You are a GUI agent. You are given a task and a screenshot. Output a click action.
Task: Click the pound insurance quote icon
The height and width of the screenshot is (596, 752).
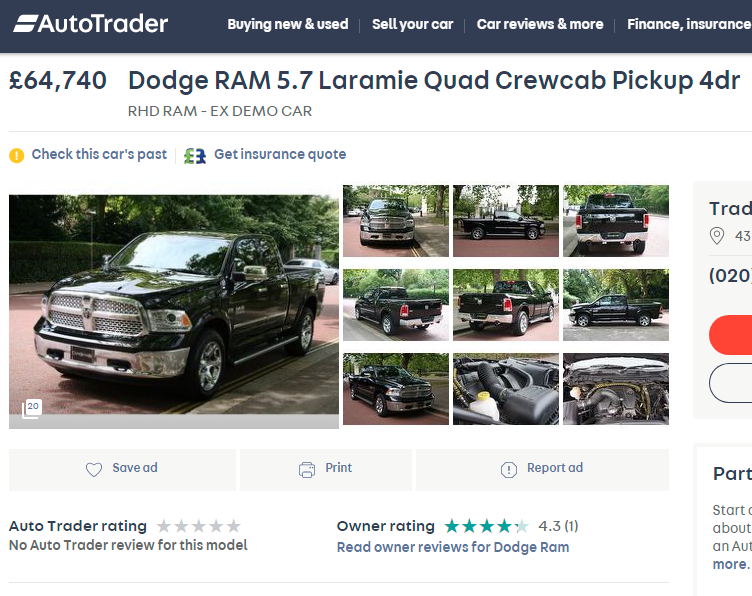195,156
